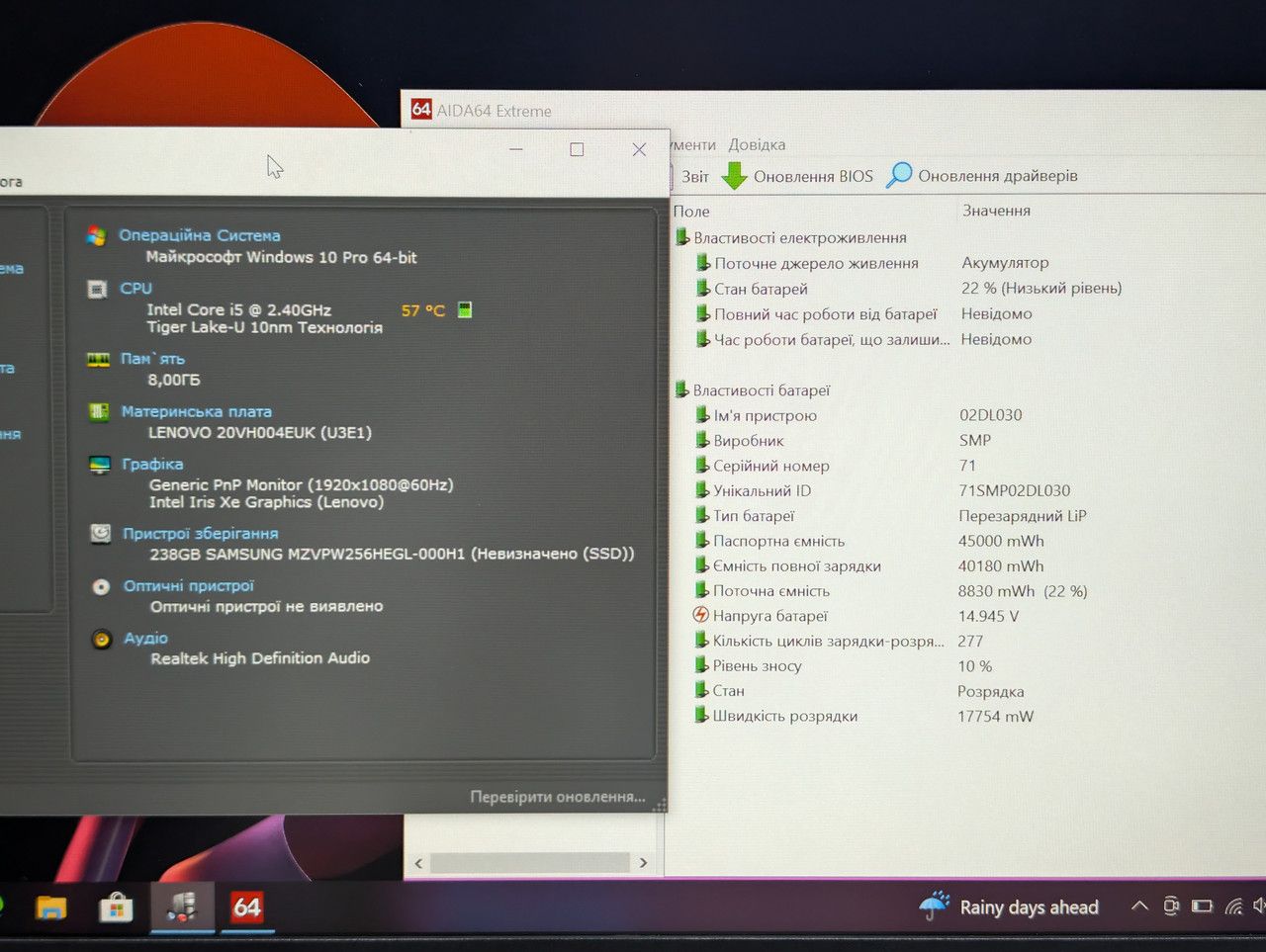Open the Пристрої зберігання section

click(x=201, y=533)
